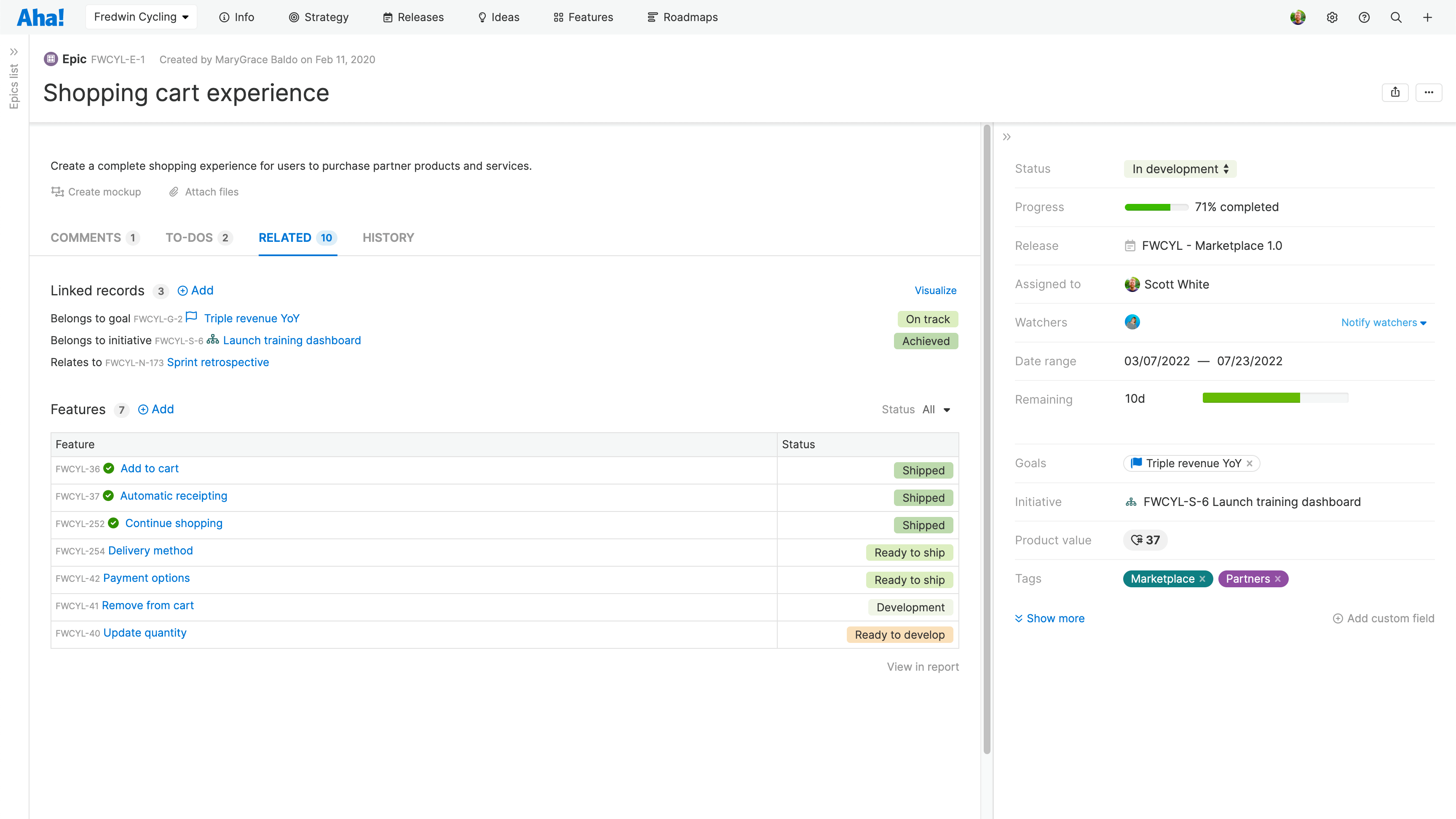This screenshot has height=819, width=1456.
Task: Expand Show more fields
Action: [1049, 618]
